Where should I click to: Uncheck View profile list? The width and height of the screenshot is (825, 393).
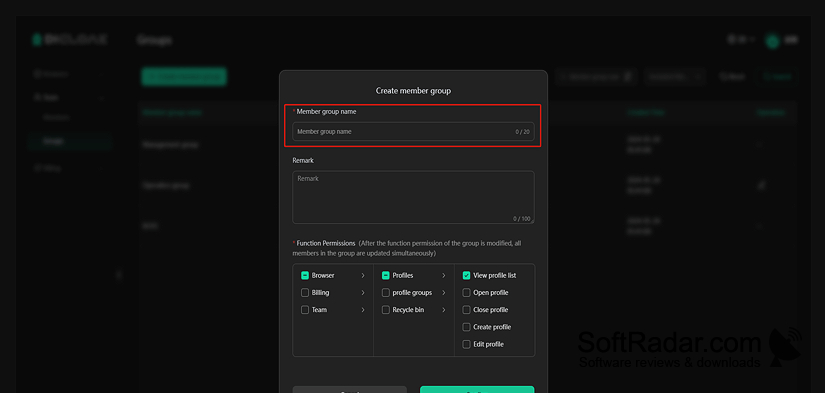click(x=466, y=275)
